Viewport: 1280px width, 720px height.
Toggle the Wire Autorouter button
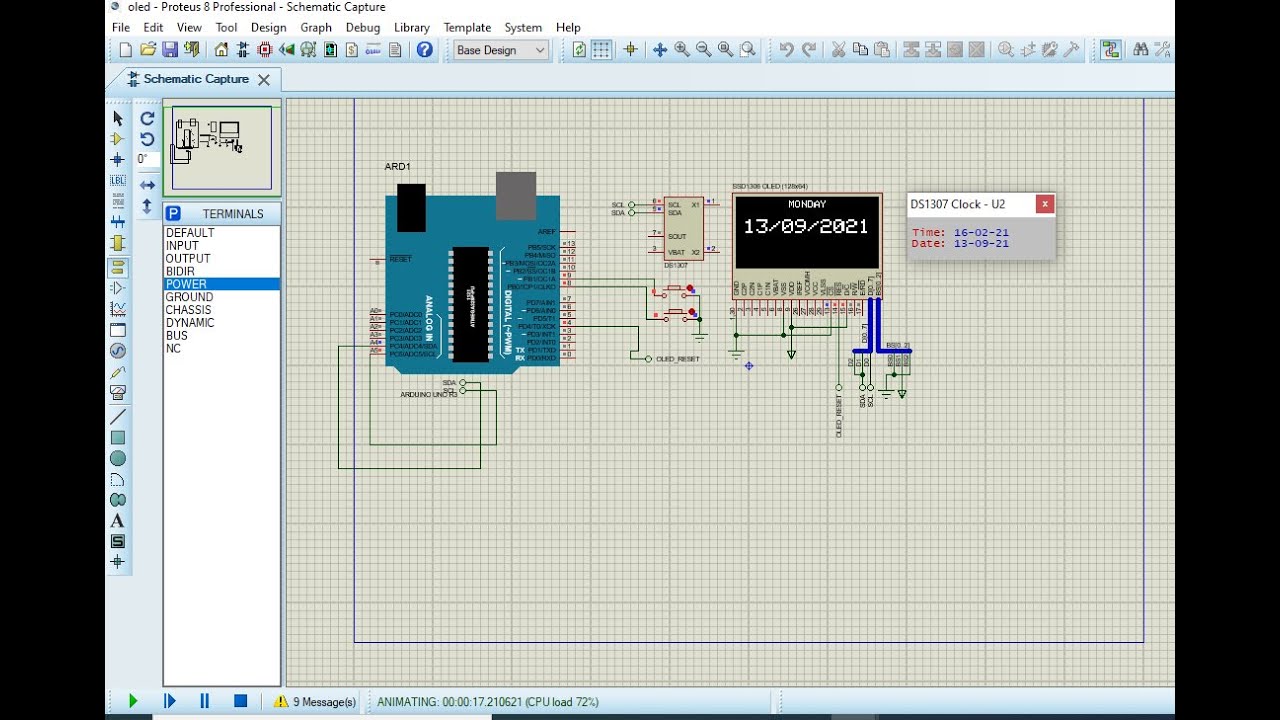pyautogui.click(x=1110, y=50)
